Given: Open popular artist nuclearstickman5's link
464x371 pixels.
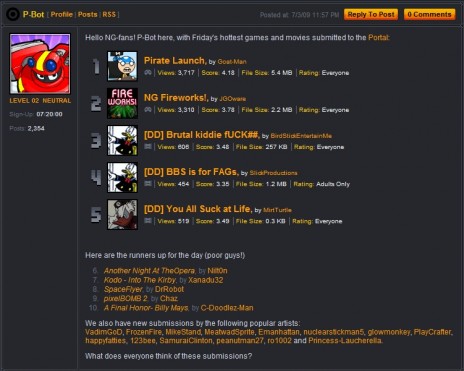Looking at the screenshot, I should click(333, 332).
